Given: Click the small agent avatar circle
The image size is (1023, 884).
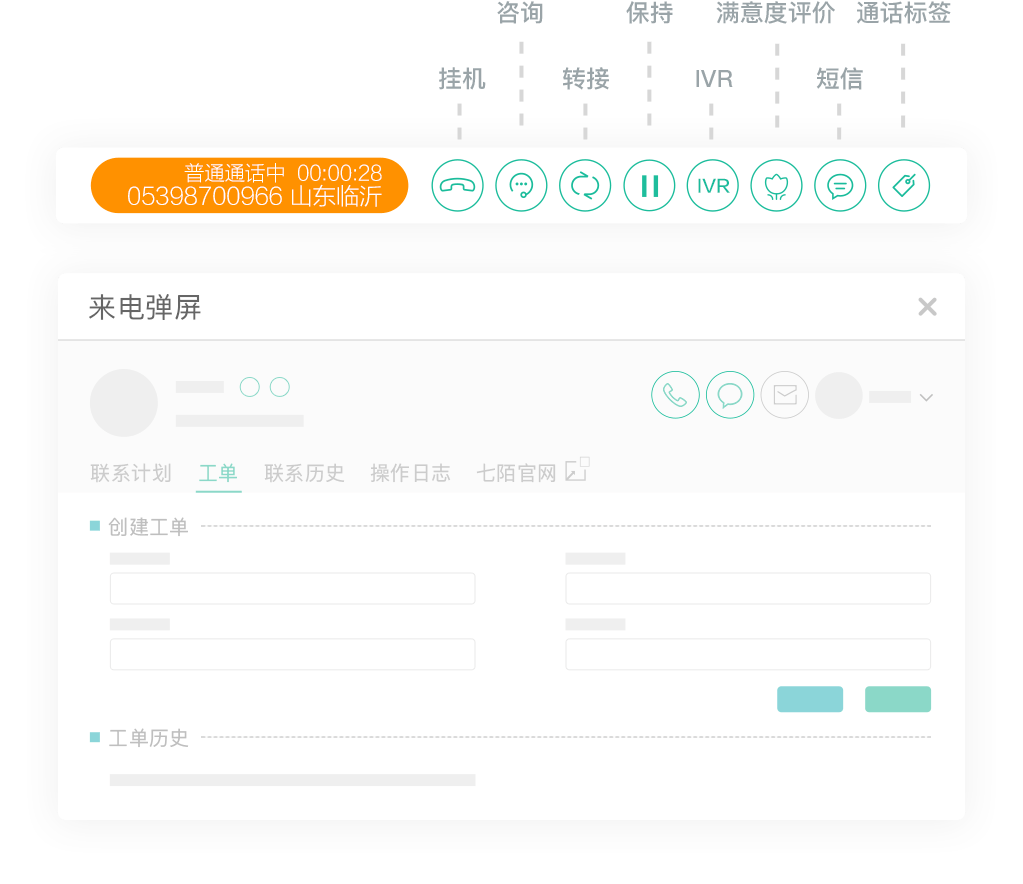Looking at the screenshot, I should pos(839,395).
